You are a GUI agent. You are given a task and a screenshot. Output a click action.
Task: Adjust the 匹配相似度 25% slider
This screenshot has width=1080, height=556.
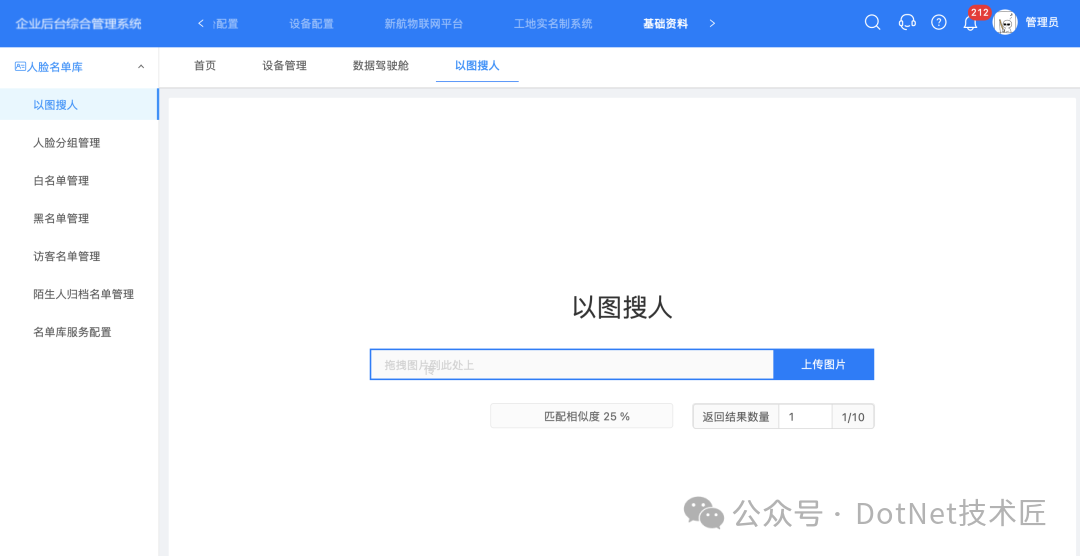coord(581,416)
